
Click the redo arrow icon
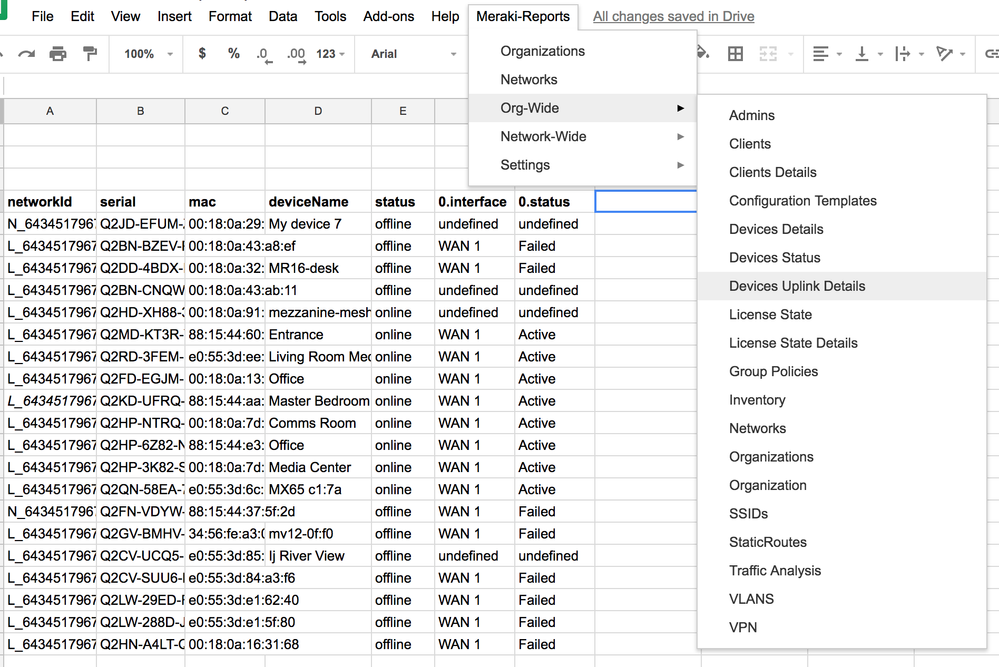[26, 54]
